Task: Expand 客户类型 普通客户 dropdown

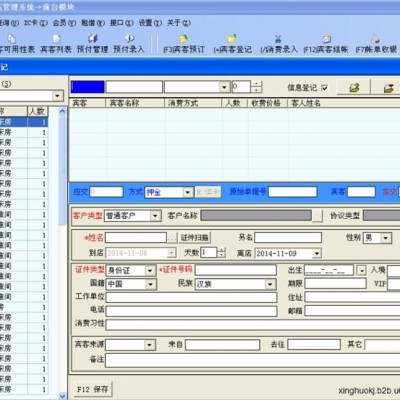Action: point(155,216)
